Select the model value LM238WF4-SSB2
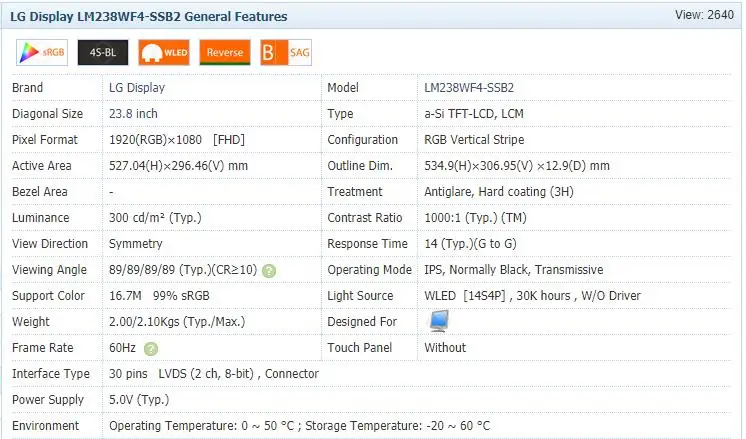This screenshot has height=439, width=746. 469,88
